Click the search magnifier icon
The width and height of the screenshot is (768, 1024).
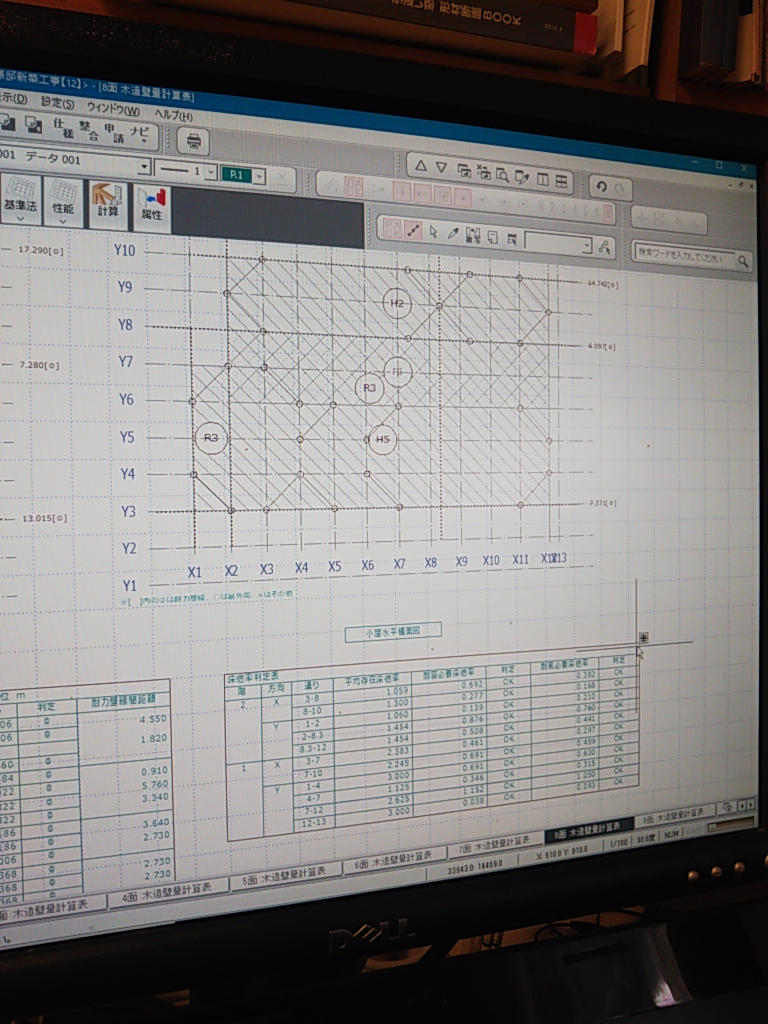pyautogui.click(x=743, y=261)
